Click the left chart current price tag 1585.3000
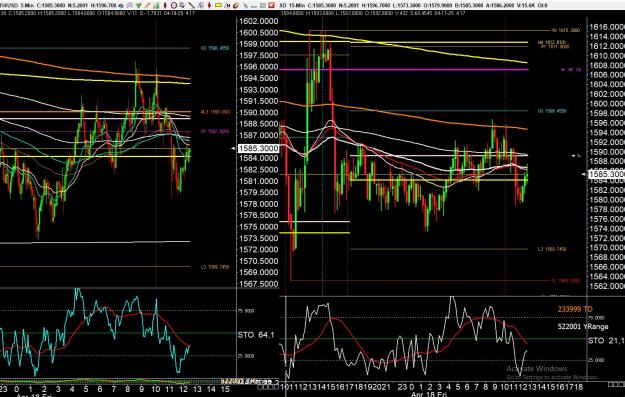Image resolution: width=625 pixels, height=397 pixels. (258, 148)
